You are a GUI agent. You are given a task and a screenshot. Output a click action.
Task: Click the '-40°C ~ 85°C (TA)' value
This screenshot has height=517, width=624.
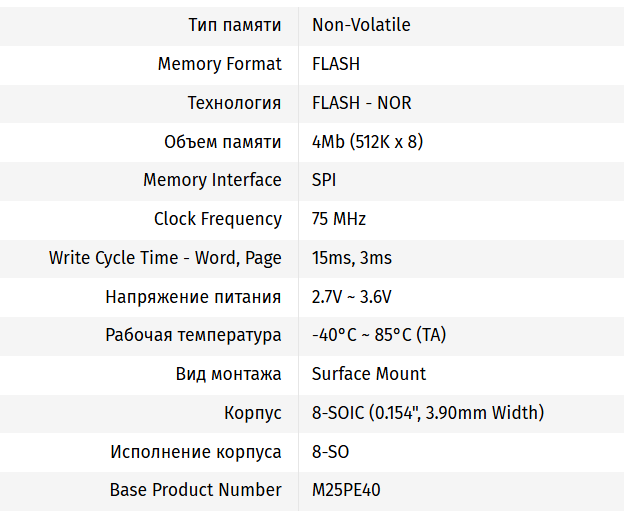(378, 335)
